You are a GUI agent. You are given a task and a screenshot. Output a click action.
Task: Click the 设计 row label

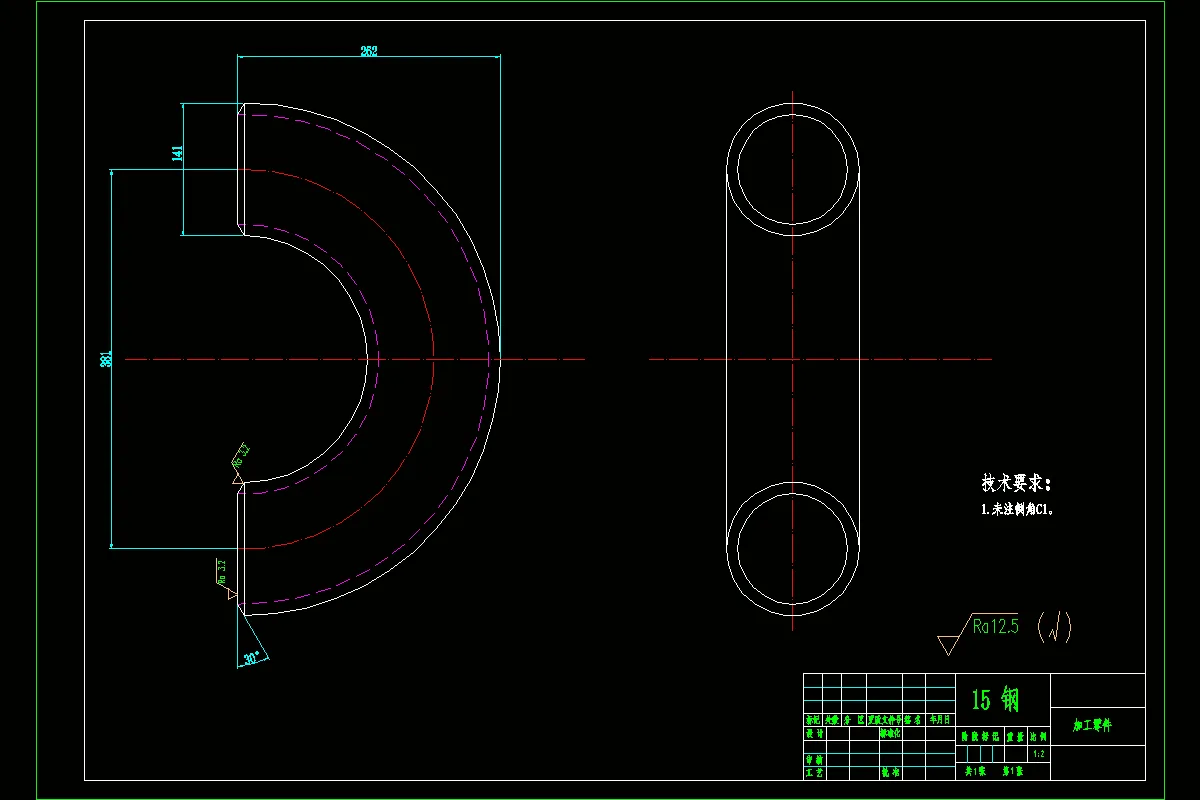tap(815, 733)
